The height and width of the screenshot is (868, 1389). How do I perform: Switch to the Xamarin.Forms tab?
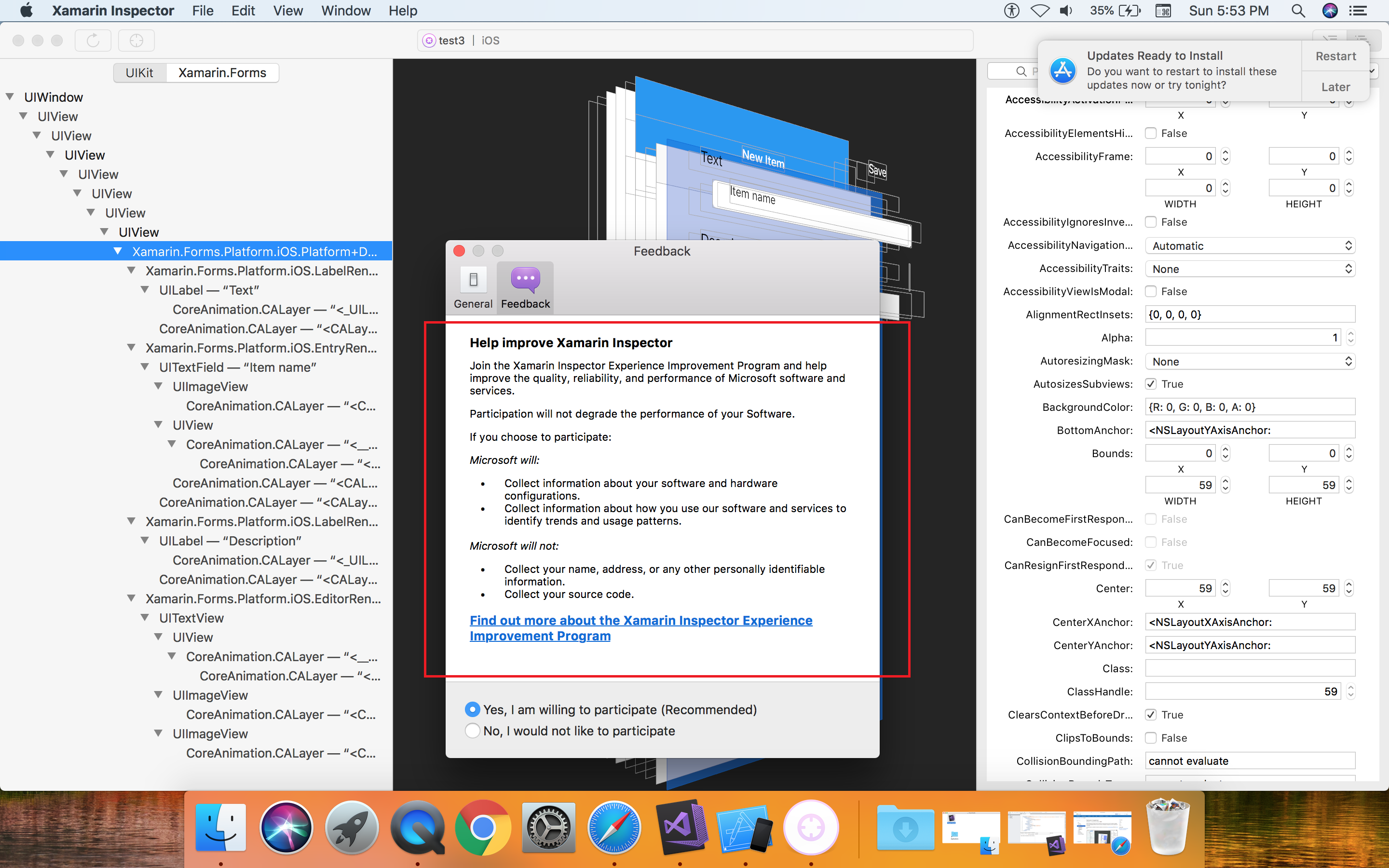[222, 73]
